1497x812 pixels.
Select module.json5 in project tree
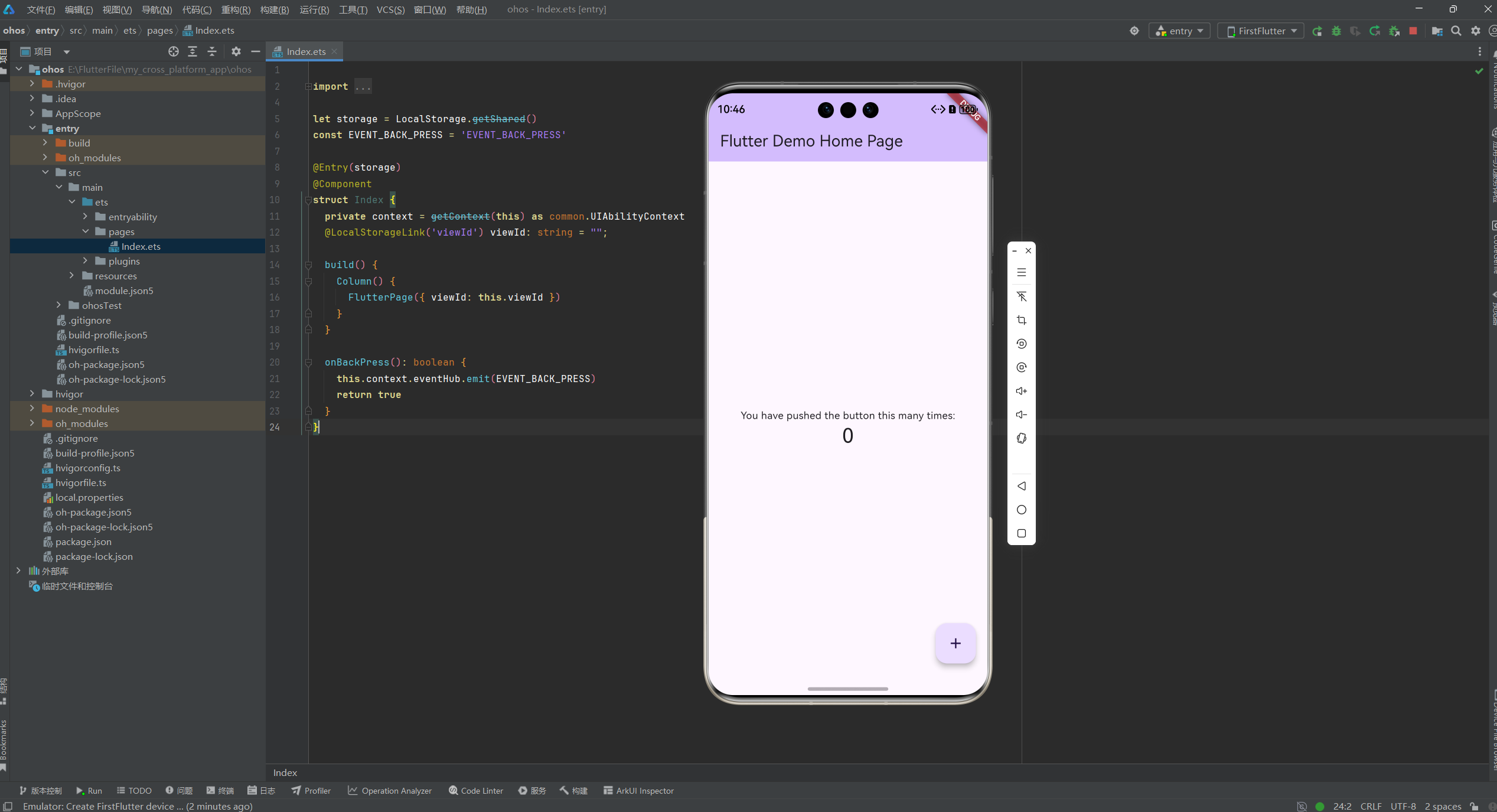124,291
